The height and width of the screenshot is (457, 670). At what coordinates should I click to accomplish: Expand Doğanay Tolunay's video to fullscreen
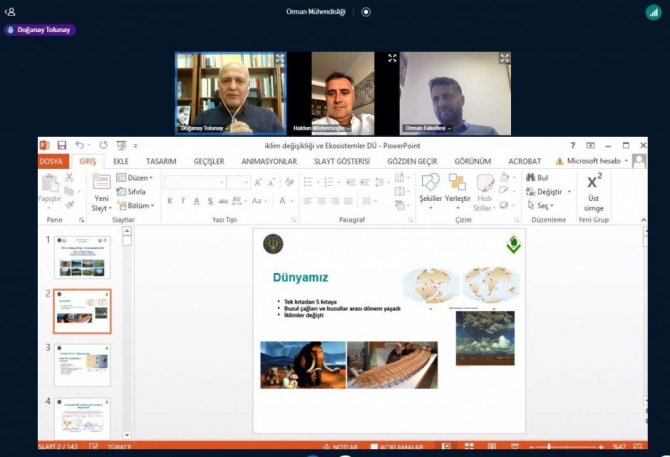click(x=279, y=60)
